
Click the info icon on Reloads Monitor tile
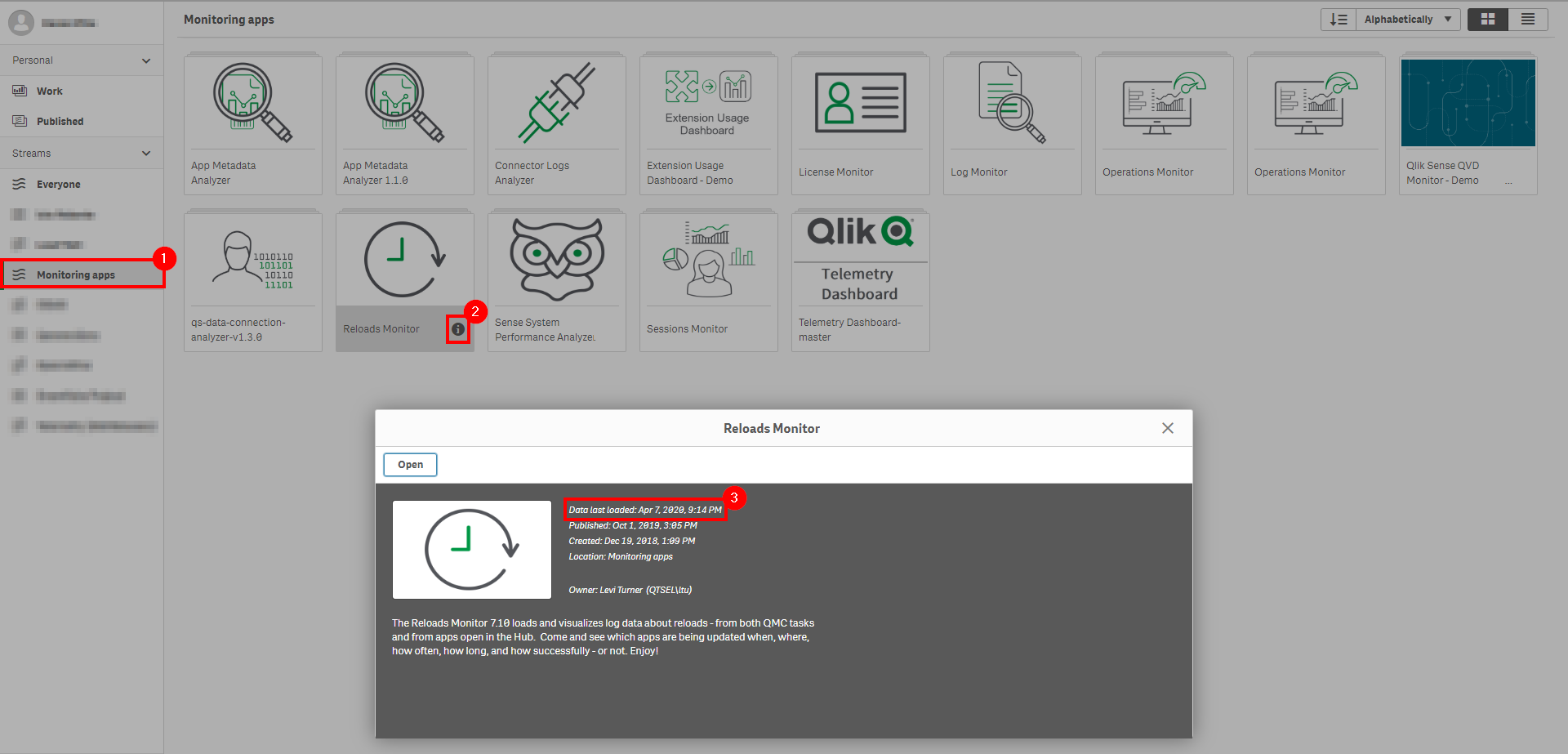click(x=458, y=328)
